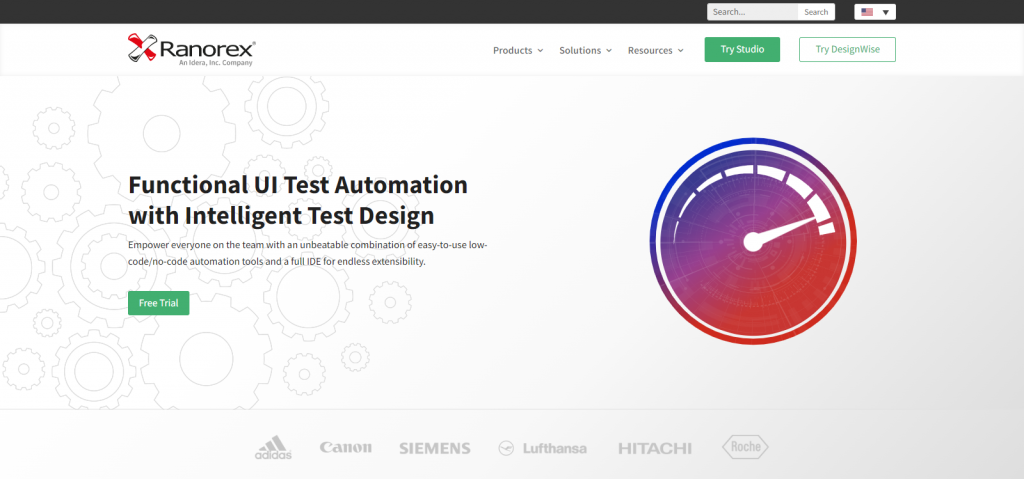Expand the Resources chevron arrow
Viewport: 1024px width, 479px height.
click(680, 50)
